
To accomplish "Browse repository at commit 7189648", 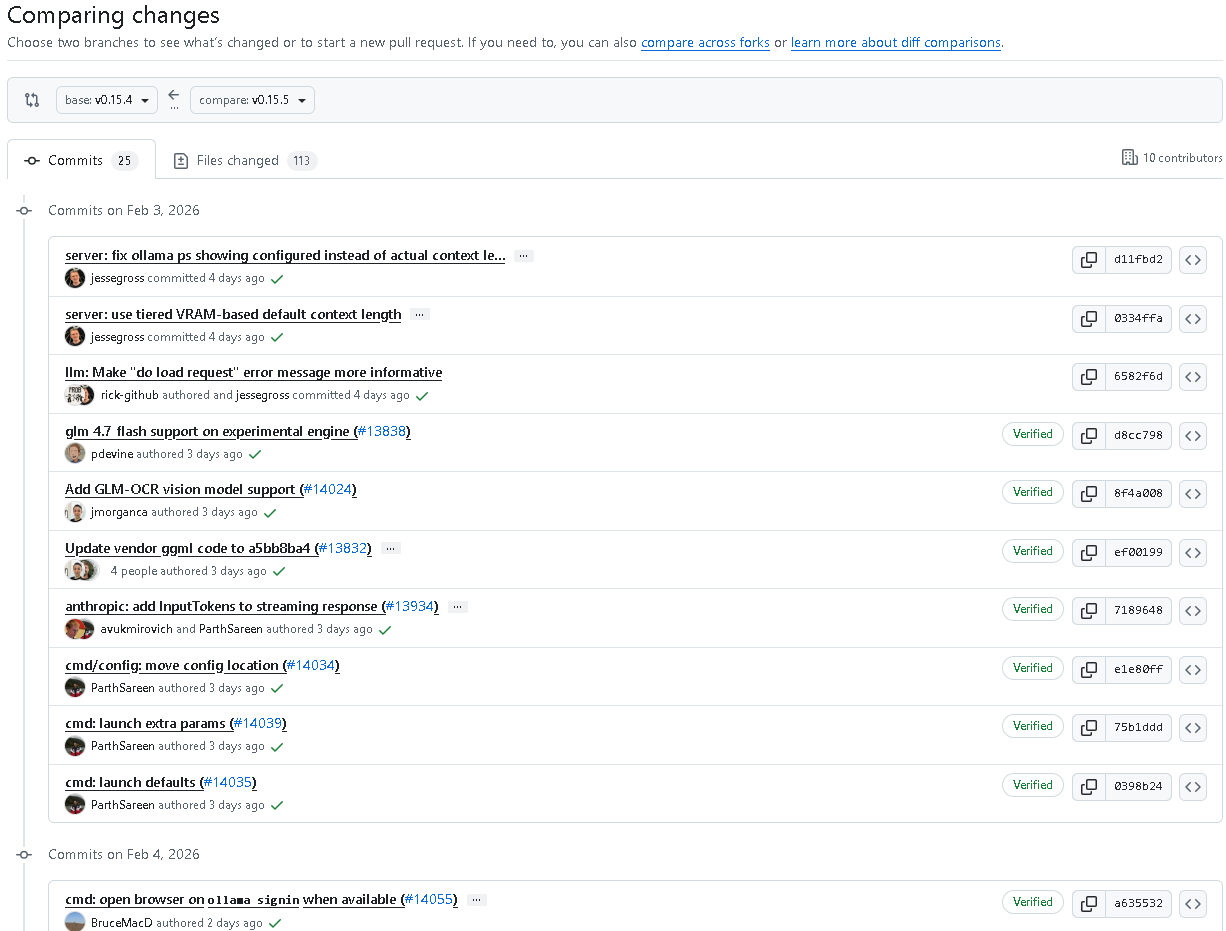I will [1192, 611].
